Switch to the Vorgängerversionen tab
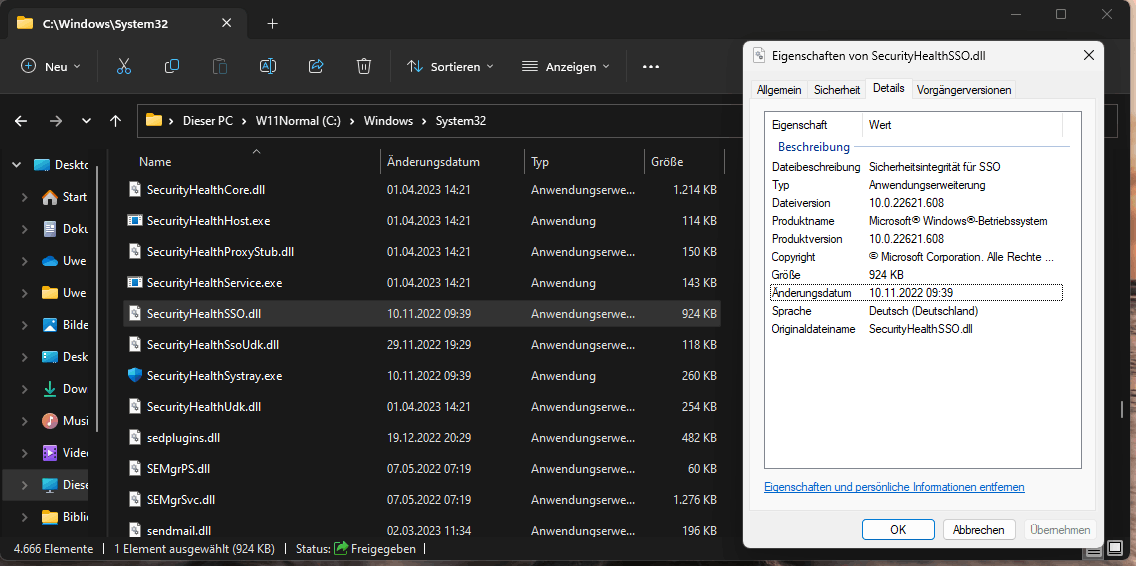Screen dimensions: 1136x566 pos(963,90)
